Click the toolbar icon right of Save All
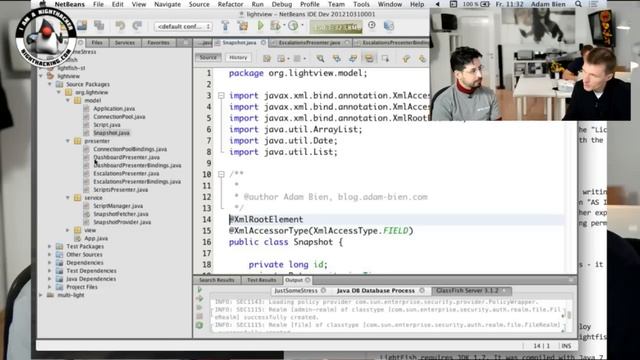 (x=99, y=26)
